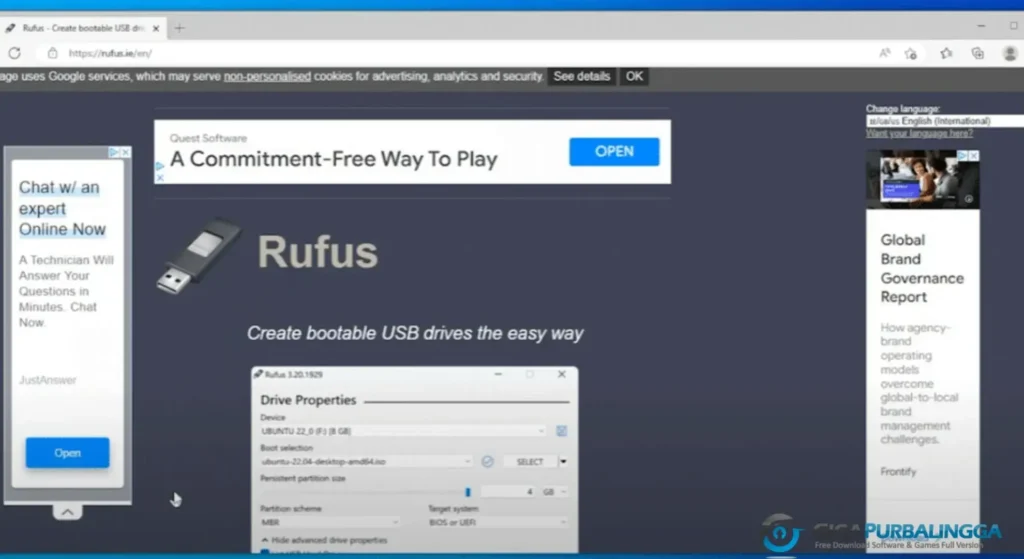1024x559 pixels.
Task: Click SELECT button in Rufus screenshot
Action: (530, 462)
